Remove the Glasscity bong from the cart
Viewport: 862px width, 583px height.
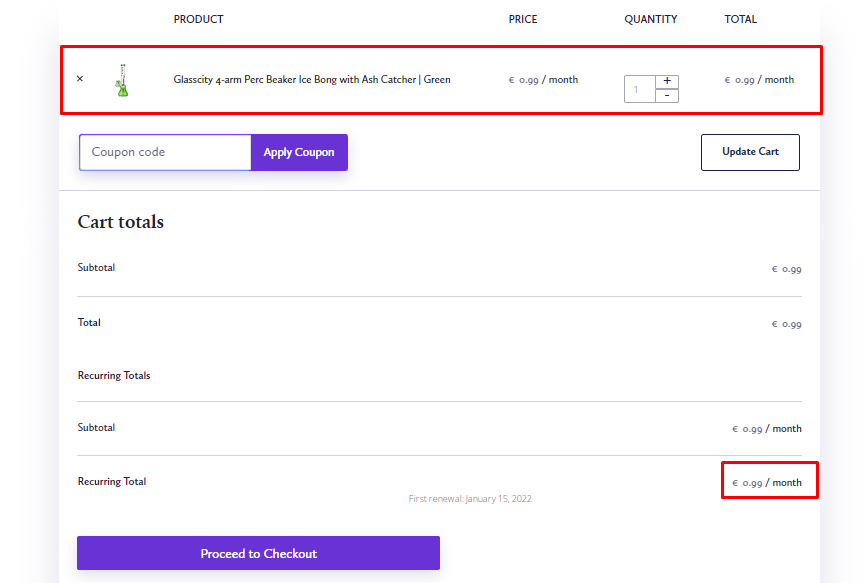pyautogui.click(x=79, y=78)
